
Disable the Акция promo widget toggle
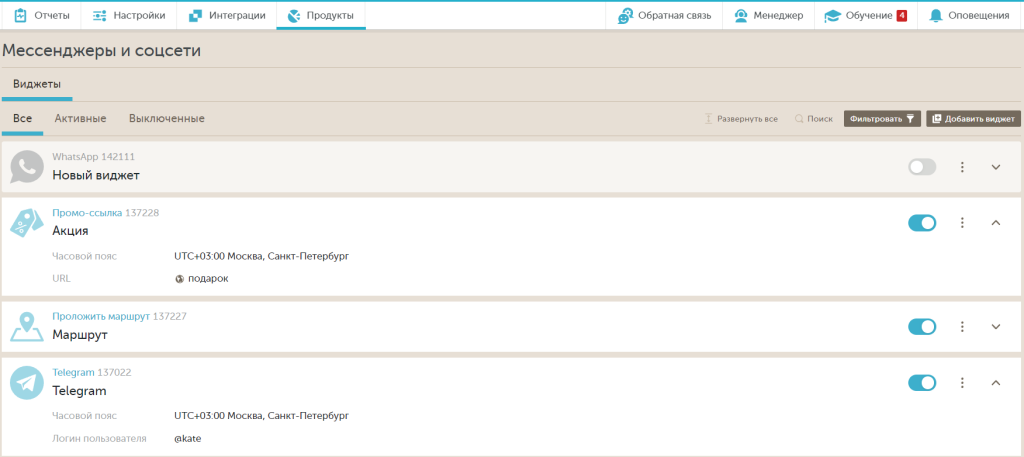point(922,223)
